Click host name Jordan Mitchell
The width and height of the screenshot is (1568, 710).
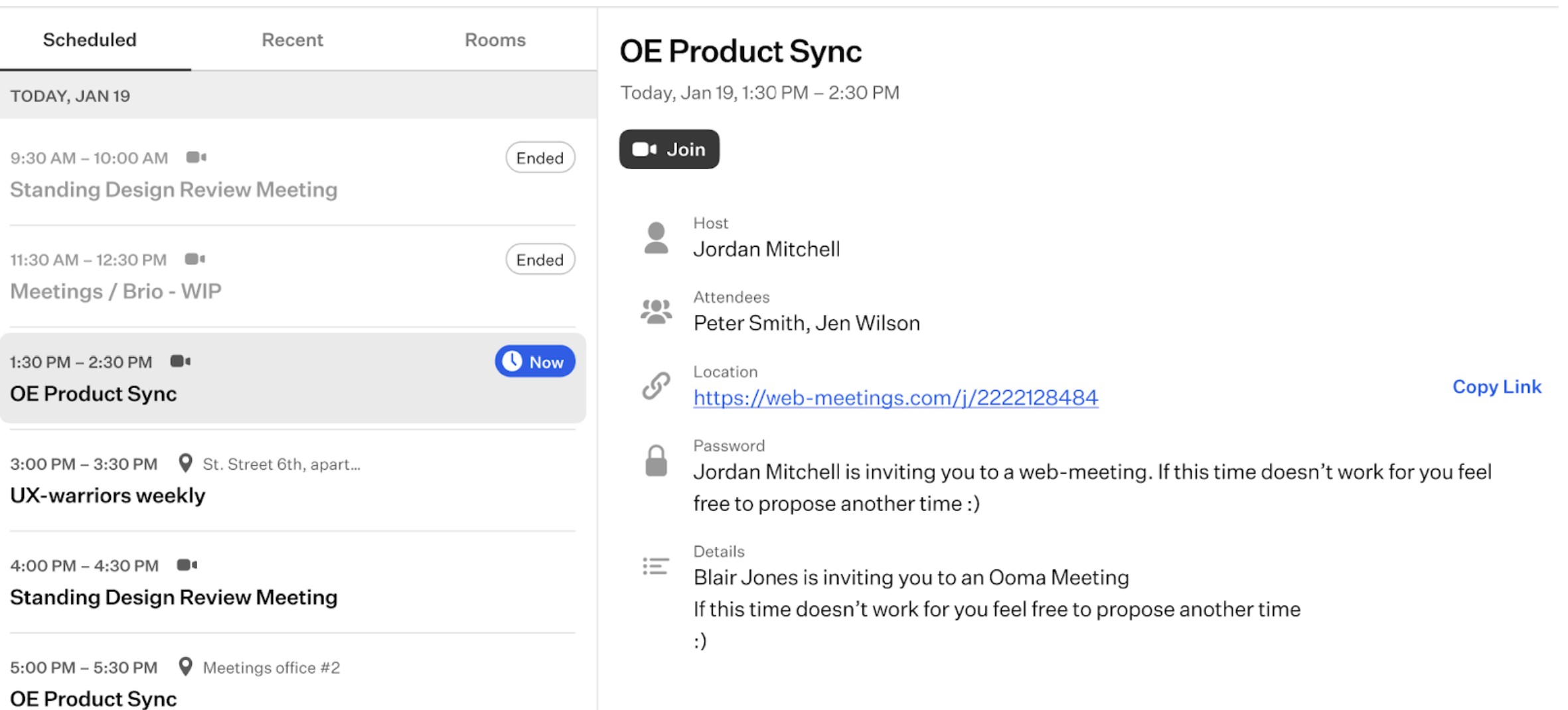point(767,249)
